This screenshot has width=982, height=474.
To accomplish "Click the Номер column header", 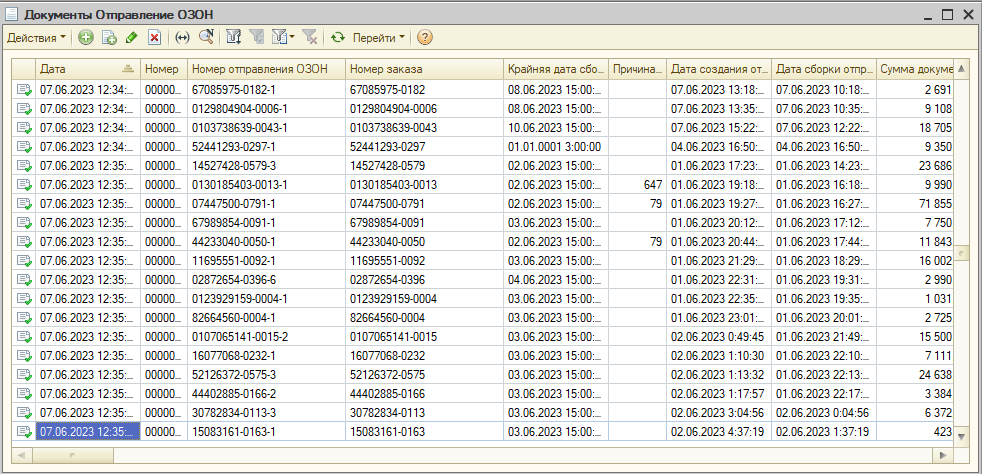I will coord(163,69).
